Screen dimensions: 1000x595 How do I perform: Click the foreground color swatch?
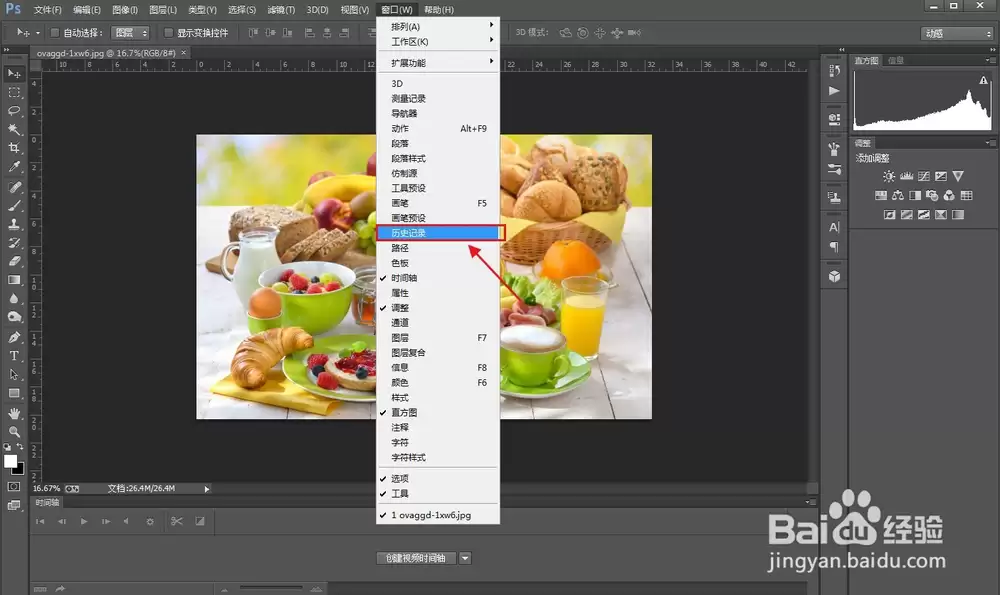click(10, 462)
